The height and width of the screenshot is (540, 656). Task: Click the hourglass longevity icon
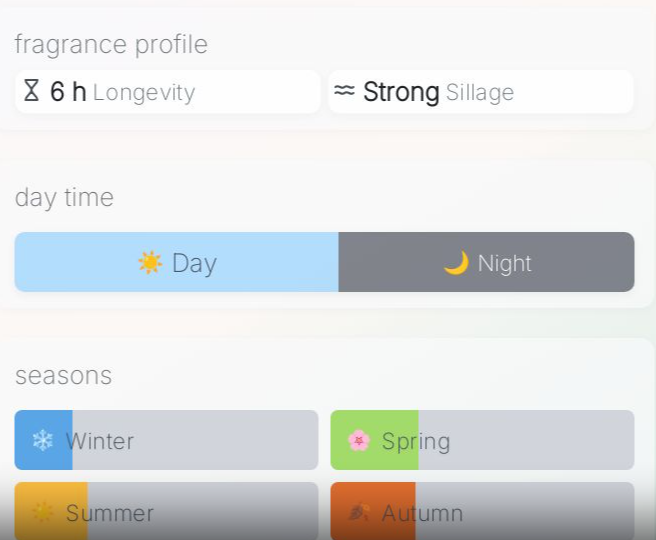(x=32, y=92)
